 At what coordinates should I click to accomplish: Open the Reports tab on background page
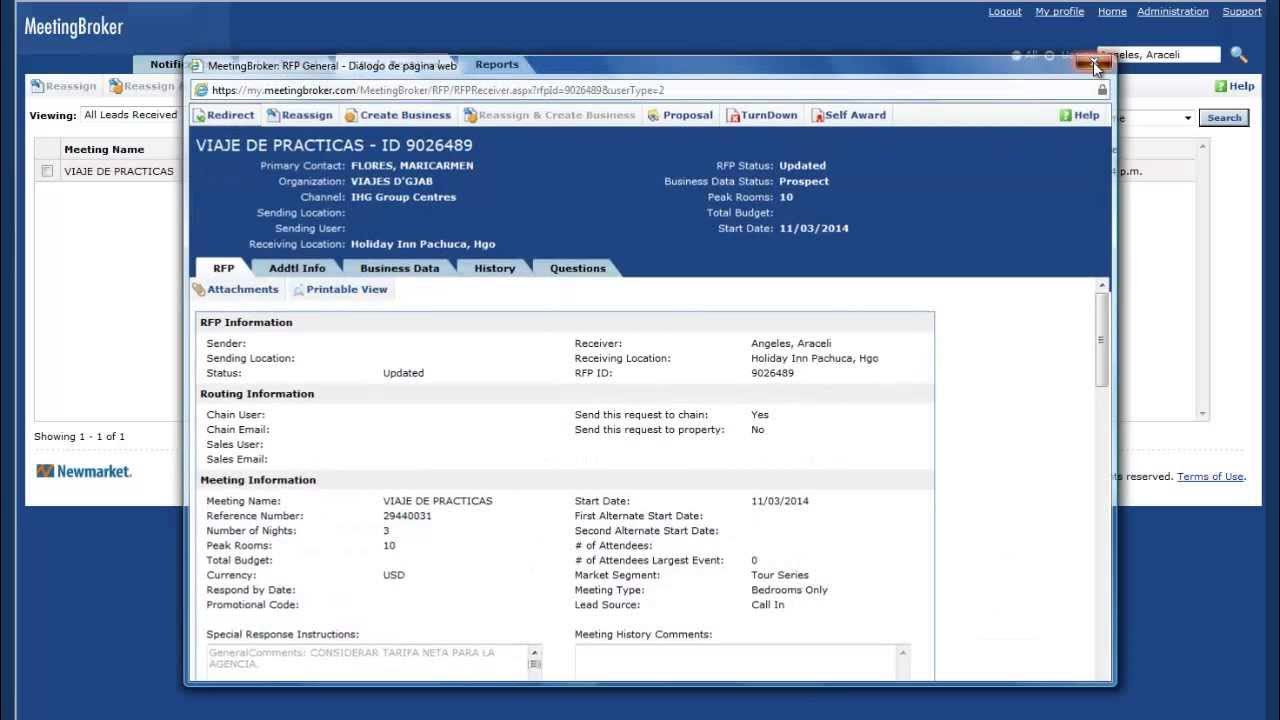tap(497, 65)
